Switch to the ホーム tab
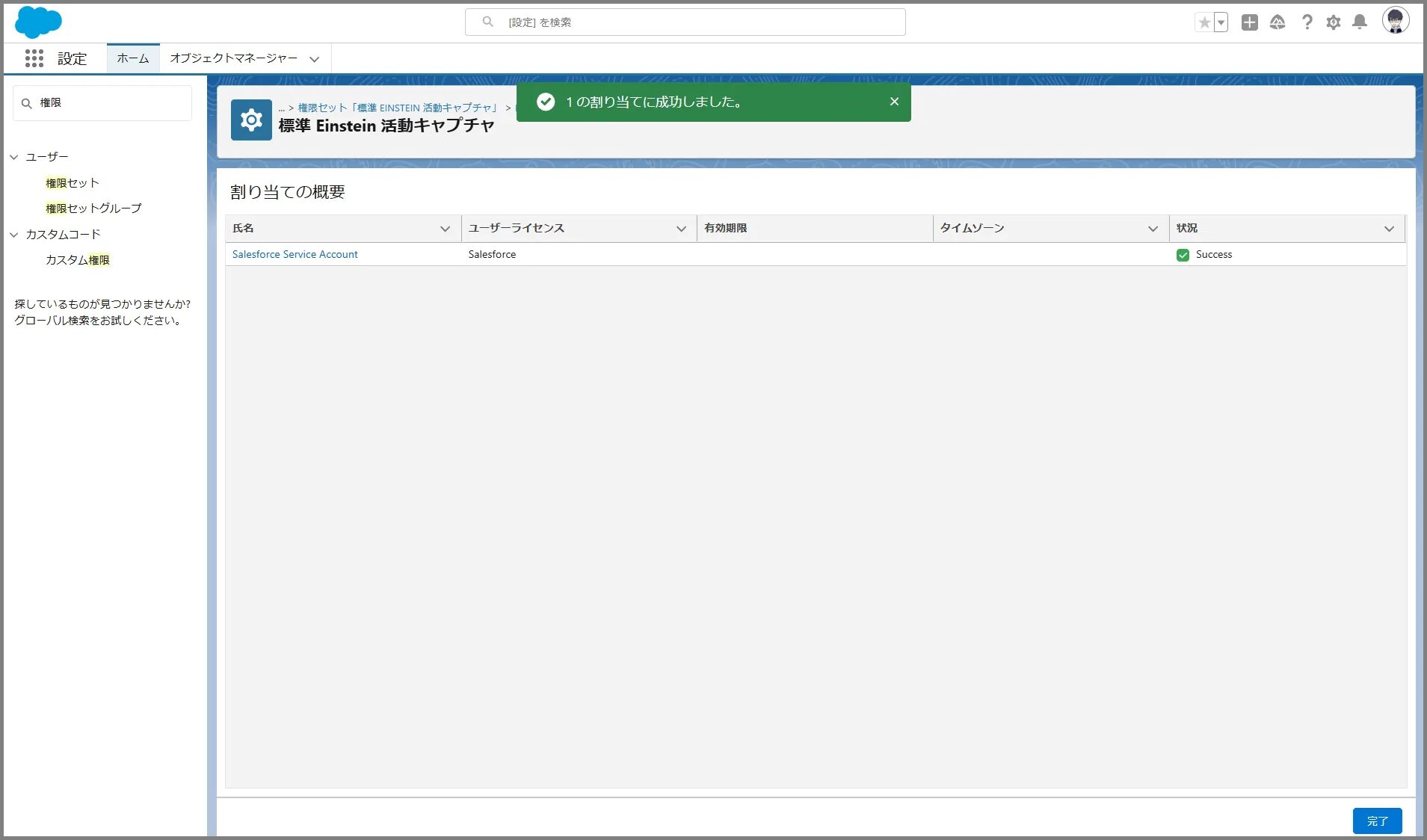This screenshot has width=1427, height=840. [x=133, y=58]
